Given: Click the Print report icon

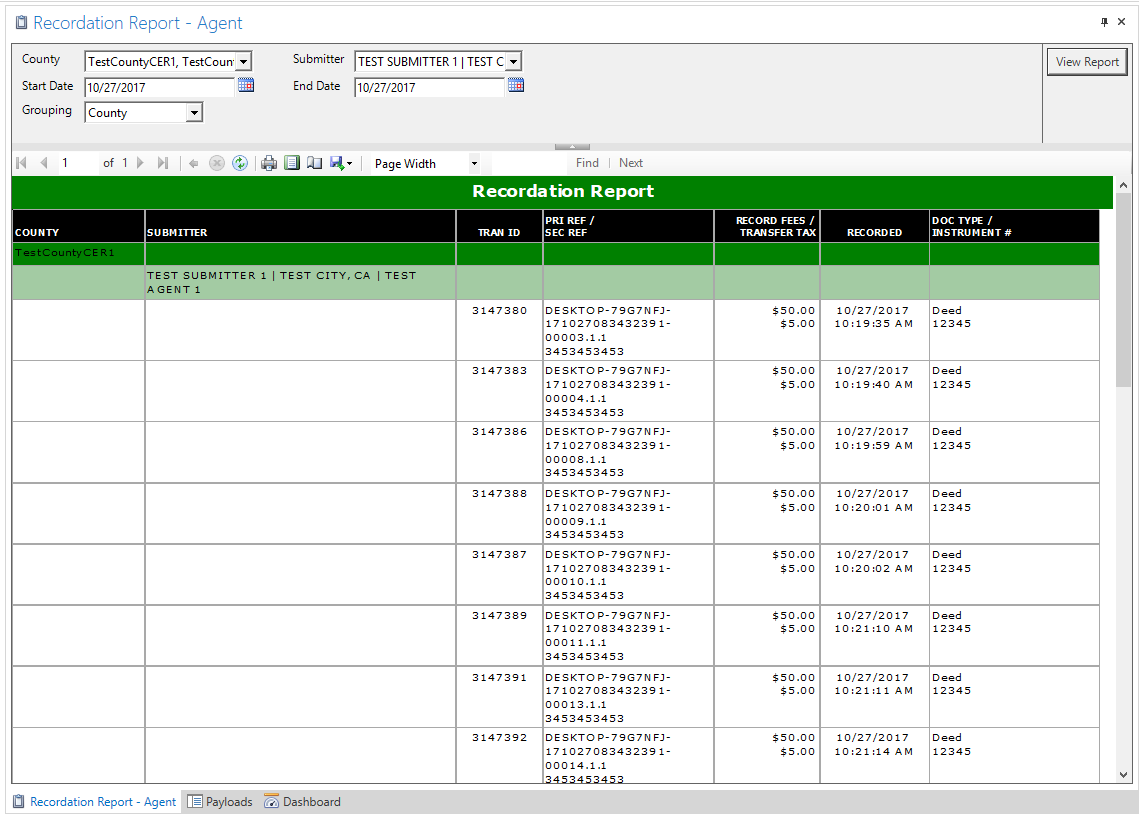Looking at the screenshot, I should (269, 163).
